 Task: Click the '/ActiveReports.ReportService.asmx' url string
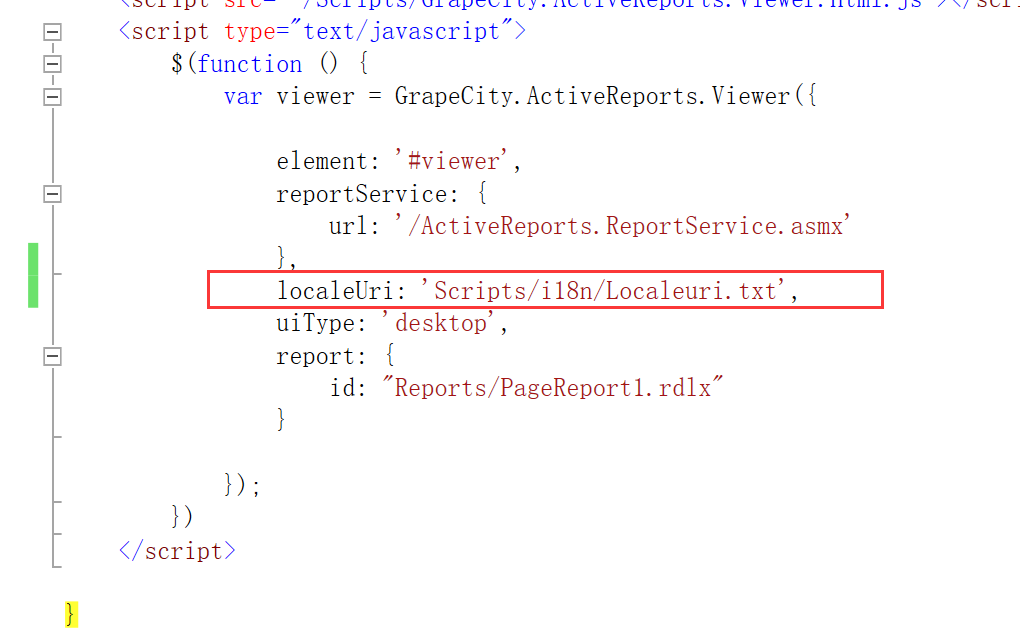point(623,226)
